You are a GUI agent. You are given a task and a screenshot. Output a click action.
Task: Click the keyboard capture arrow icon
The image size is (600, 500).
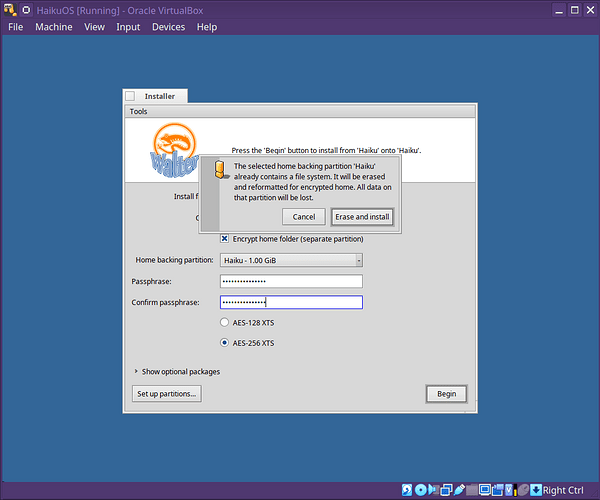point(536,490)
